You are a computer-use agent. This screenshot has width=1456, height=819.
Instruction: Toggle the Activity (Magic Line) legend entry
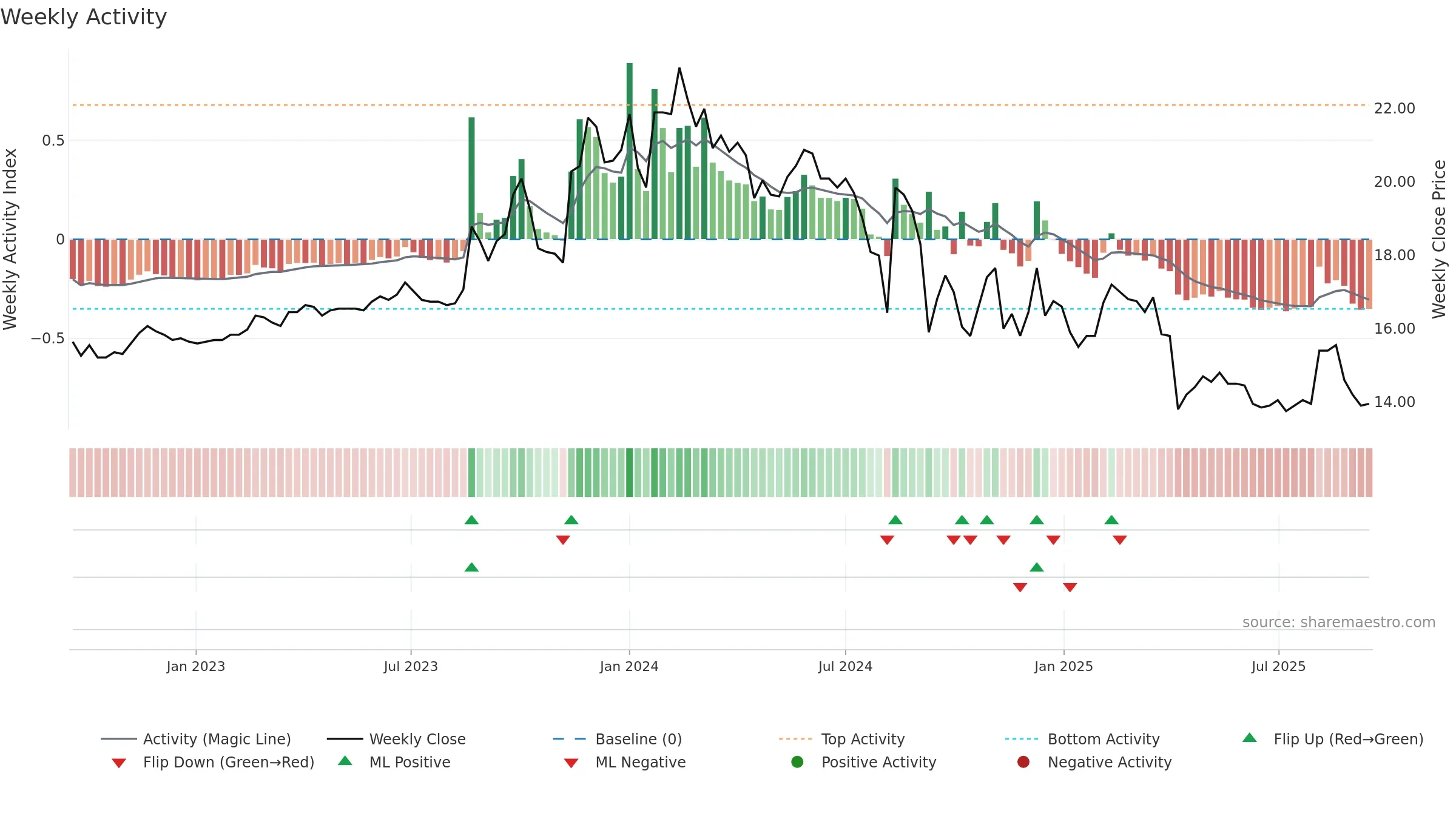point(195,739)
